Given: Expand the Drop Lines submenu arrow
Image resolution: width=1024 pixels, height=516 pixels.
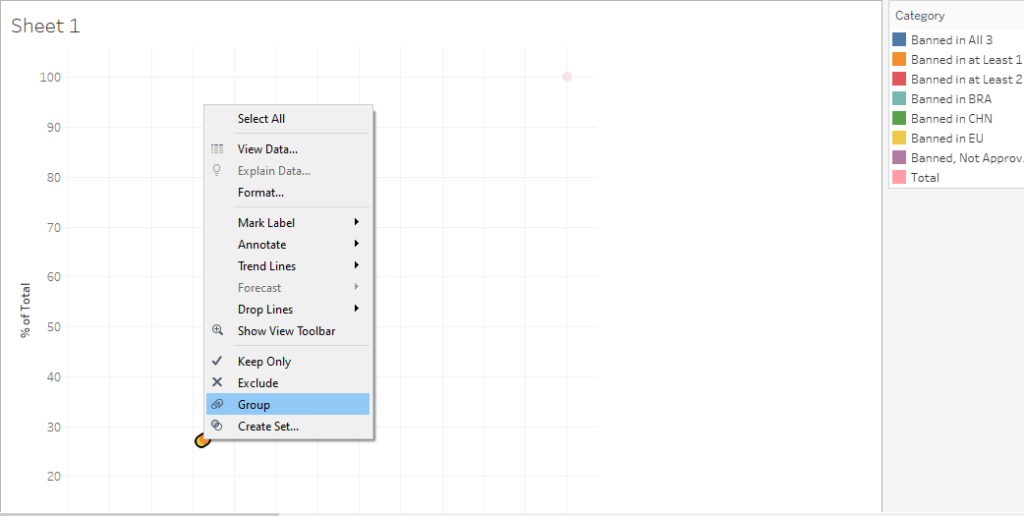Looking at the screenshot, I should tap(357, 308).
